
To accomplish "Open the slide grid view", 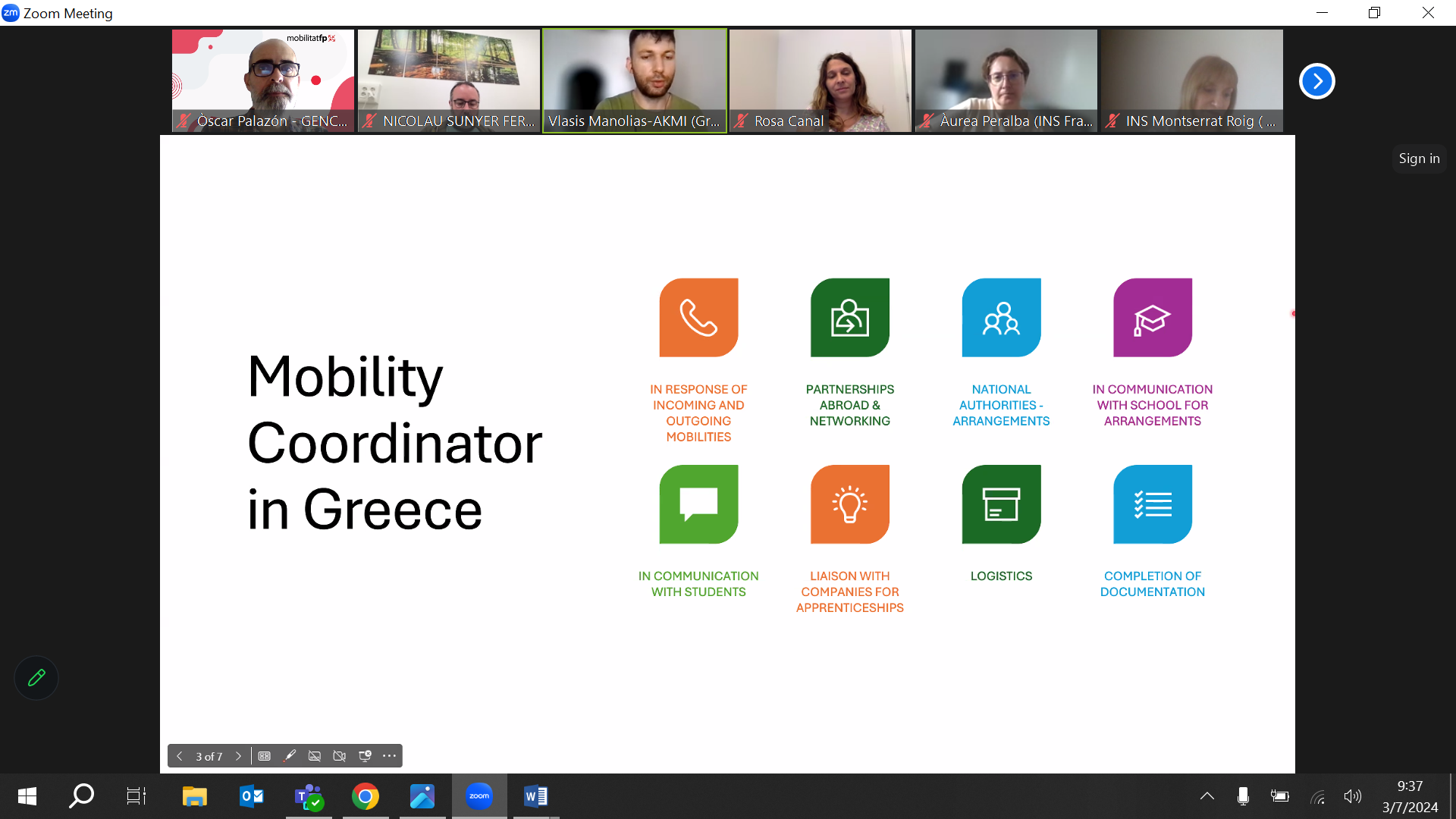I will (265, 756).
